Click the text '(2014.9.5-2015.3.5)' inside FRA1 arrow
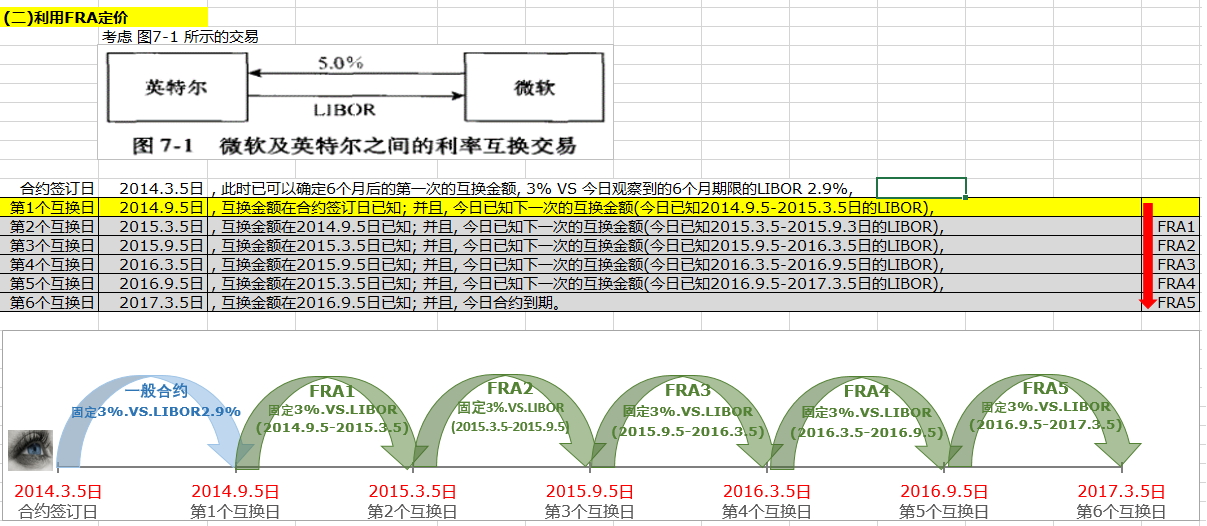 tap(332, 427)
